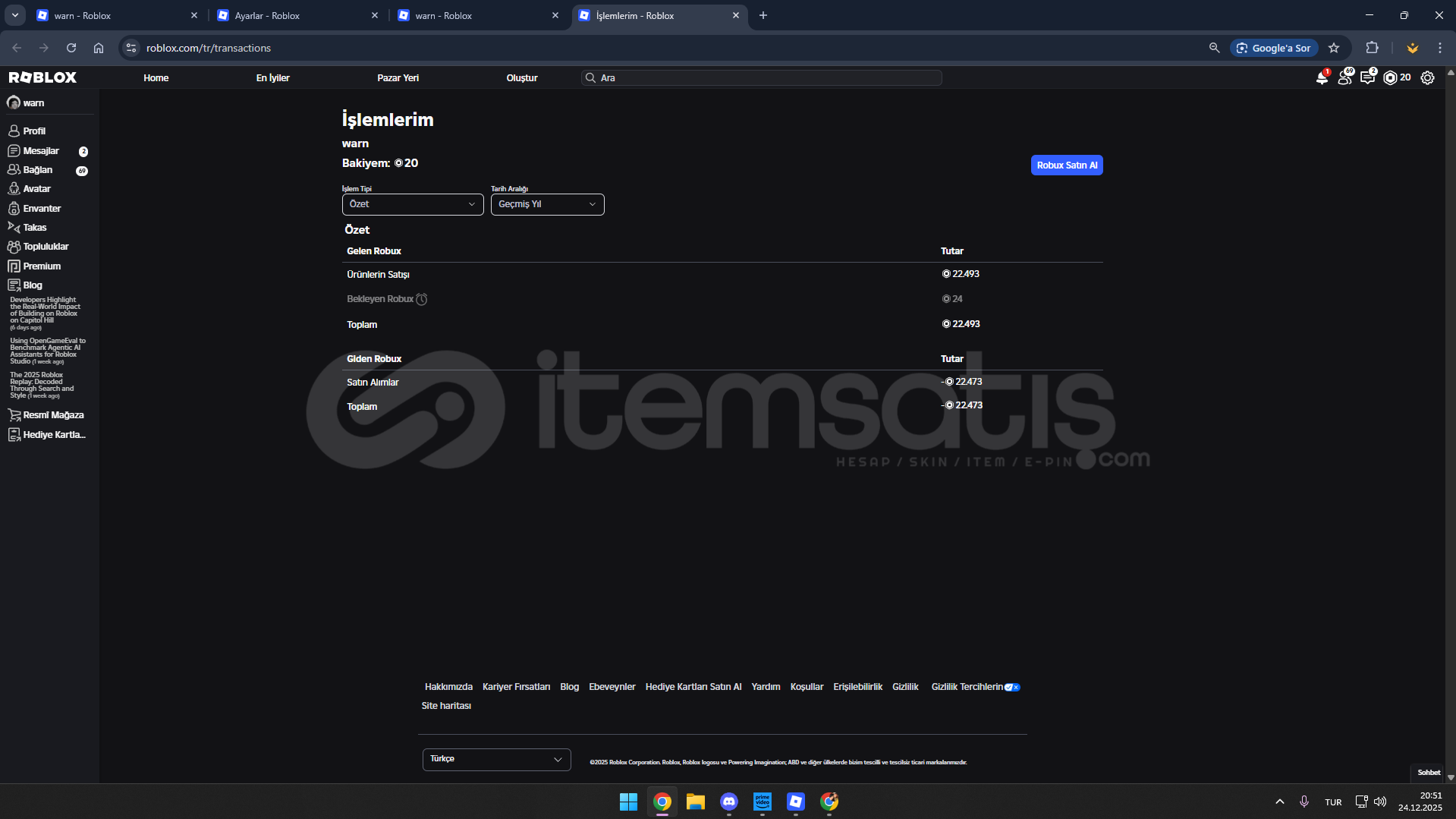Open the Envanter sidebar link

42,209
